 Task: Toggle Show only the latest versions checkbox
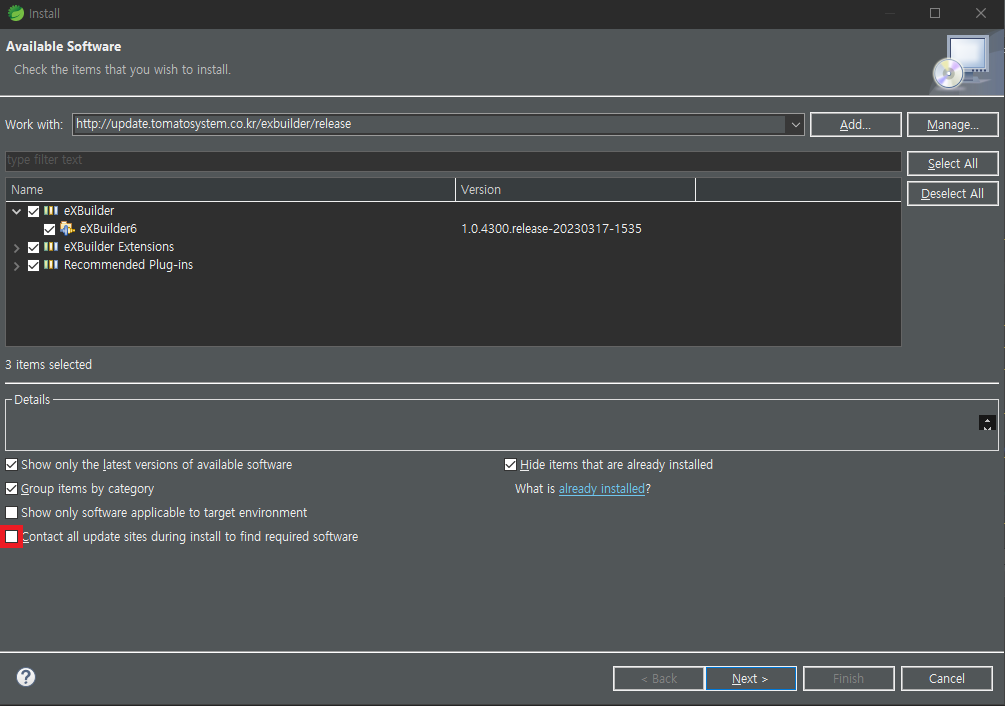pos(12,464)
